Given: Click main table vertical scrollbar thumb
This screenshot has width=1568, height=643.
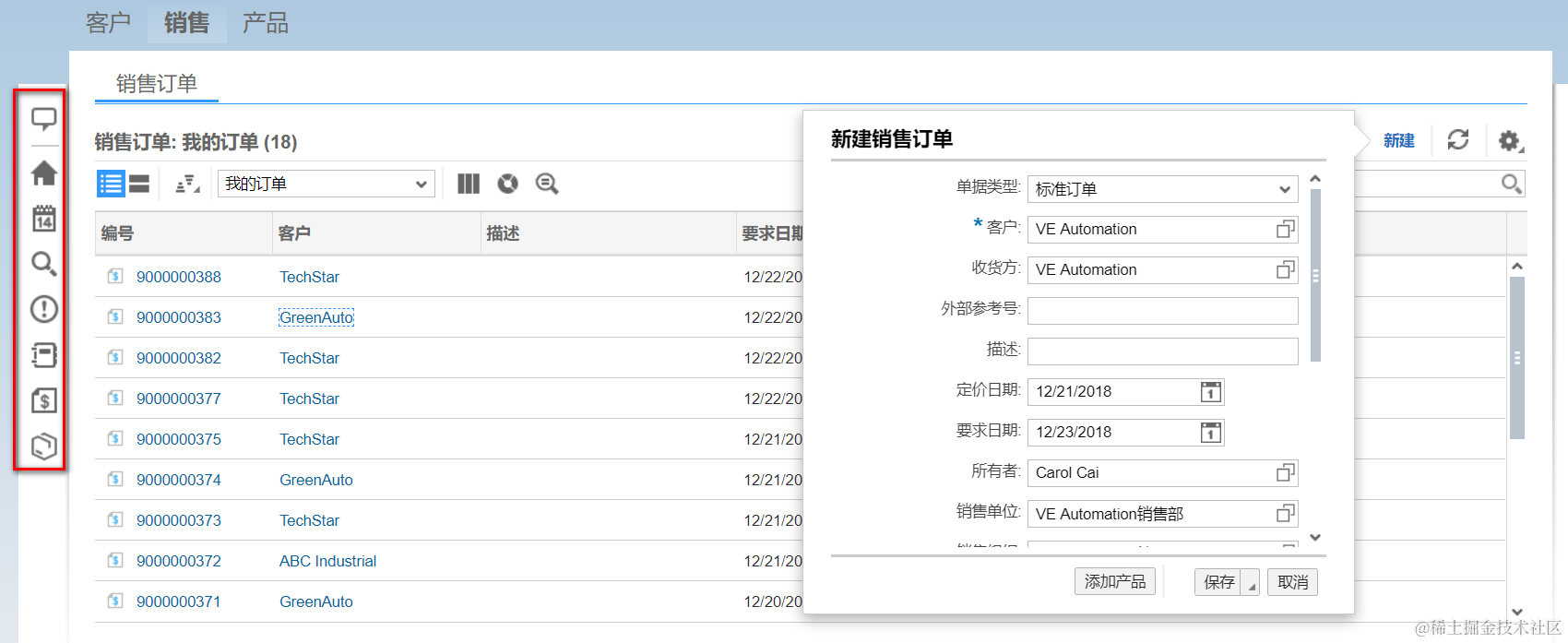Looking at the screenshot, I should coord(1516,358).
